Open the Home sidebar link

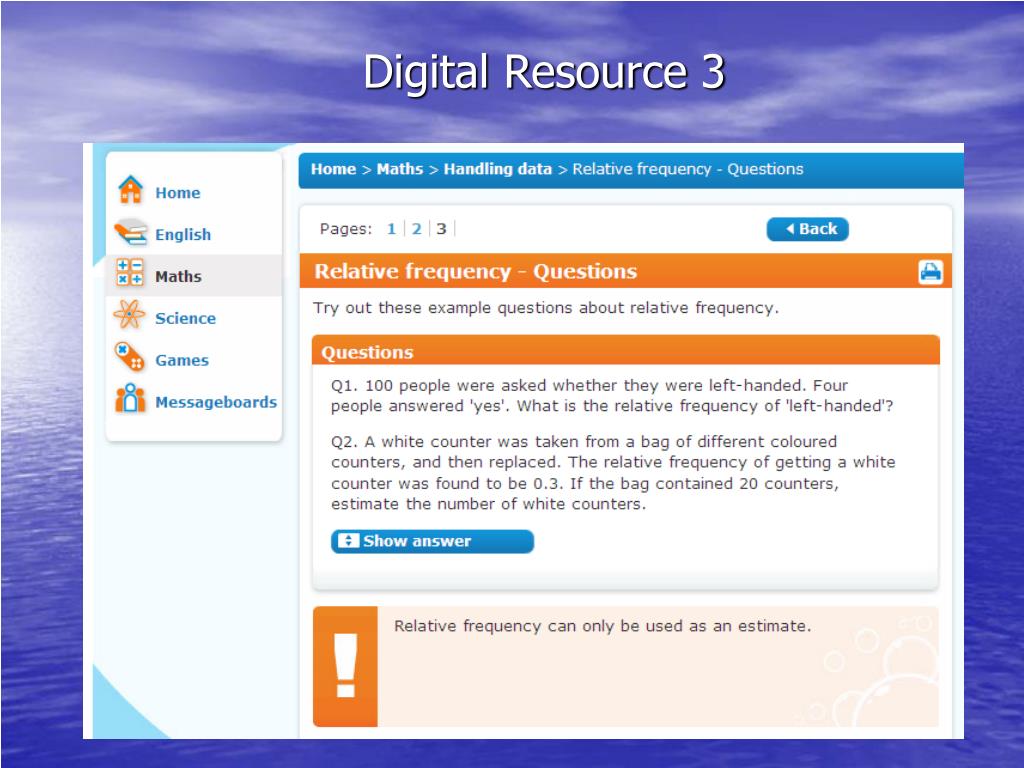(x=178, y=193)
